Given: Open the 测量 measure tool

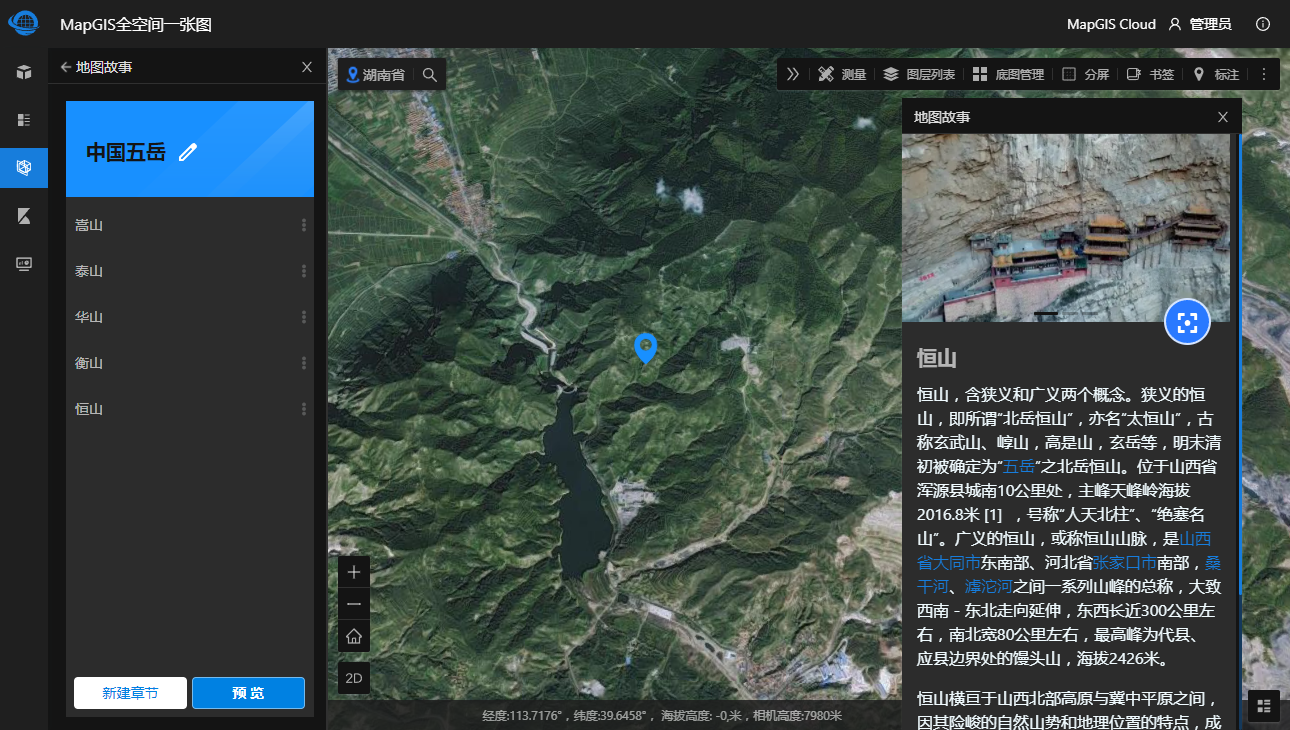Looking at the screenshot, I should [x=842, y=74].
